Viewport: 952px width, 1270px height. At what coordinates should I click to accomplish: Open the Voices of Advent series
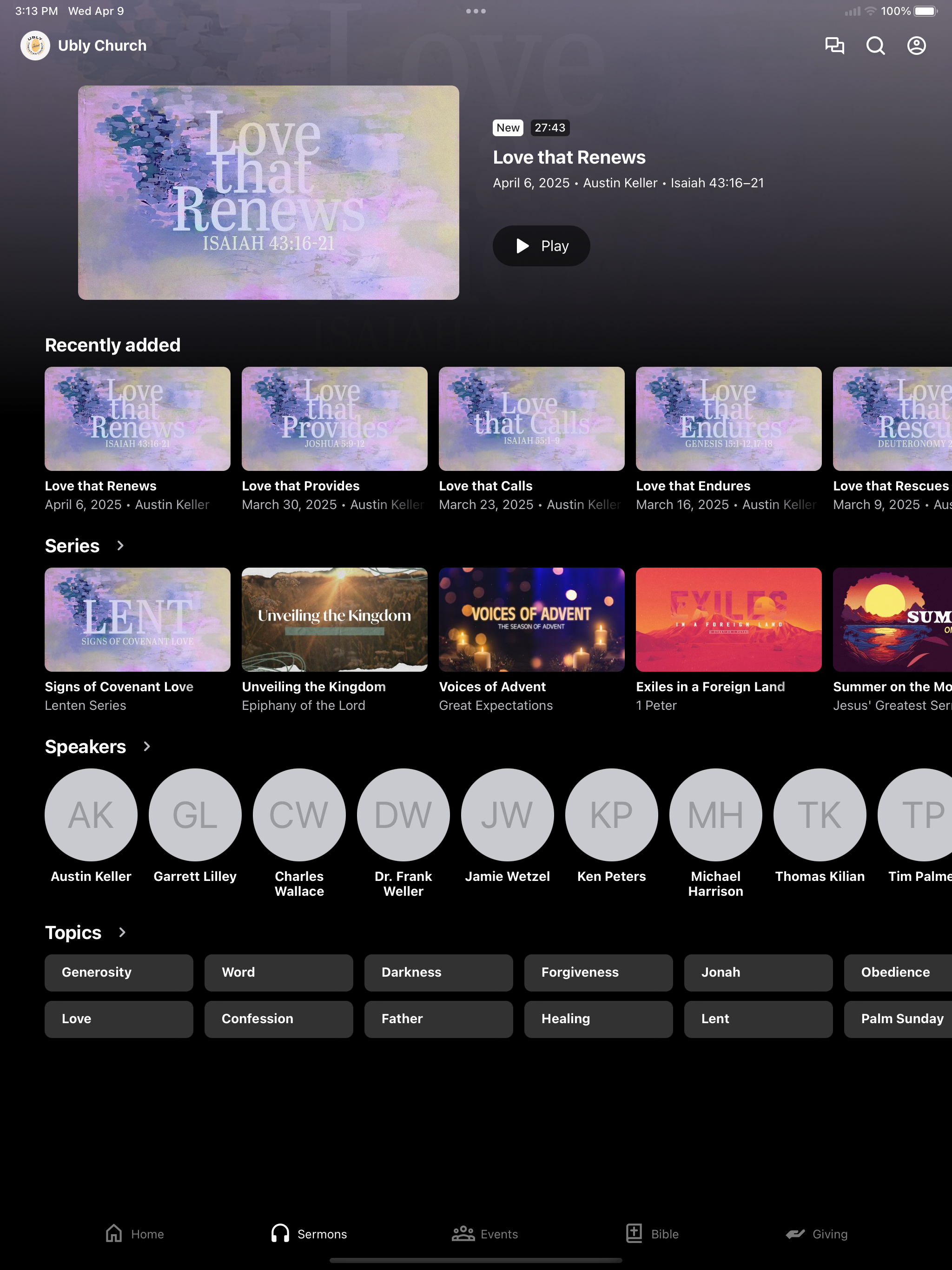coord(531,620)
